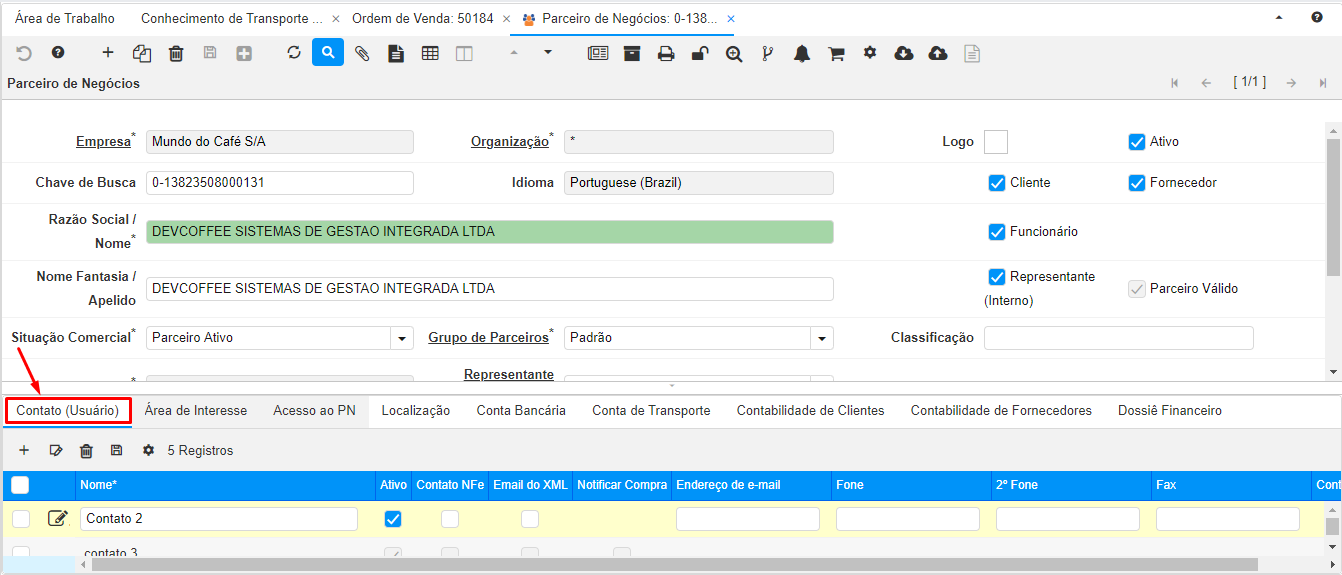Click the pencil edit icon beside Contato 2
This screenshot has height=575, width=1342.
(58, 518)
